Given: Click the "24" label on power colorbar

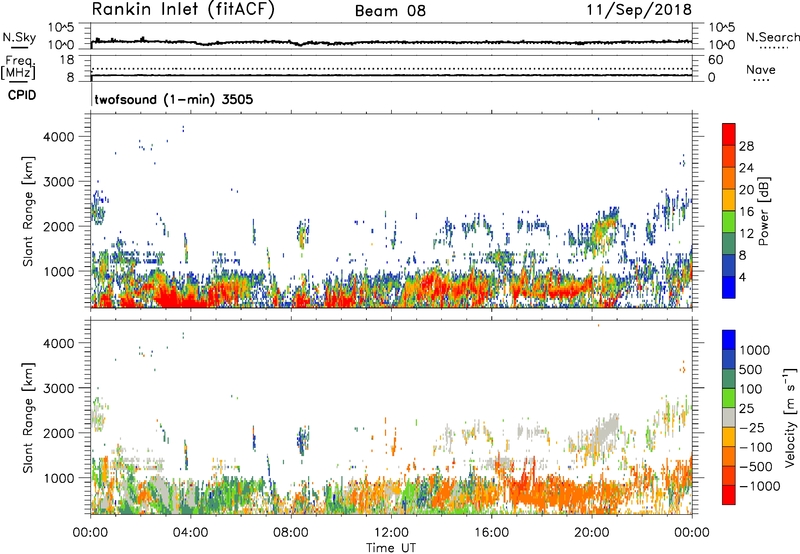Looking at the screenshot, I should pyautogui.click(x=746, y=168).
